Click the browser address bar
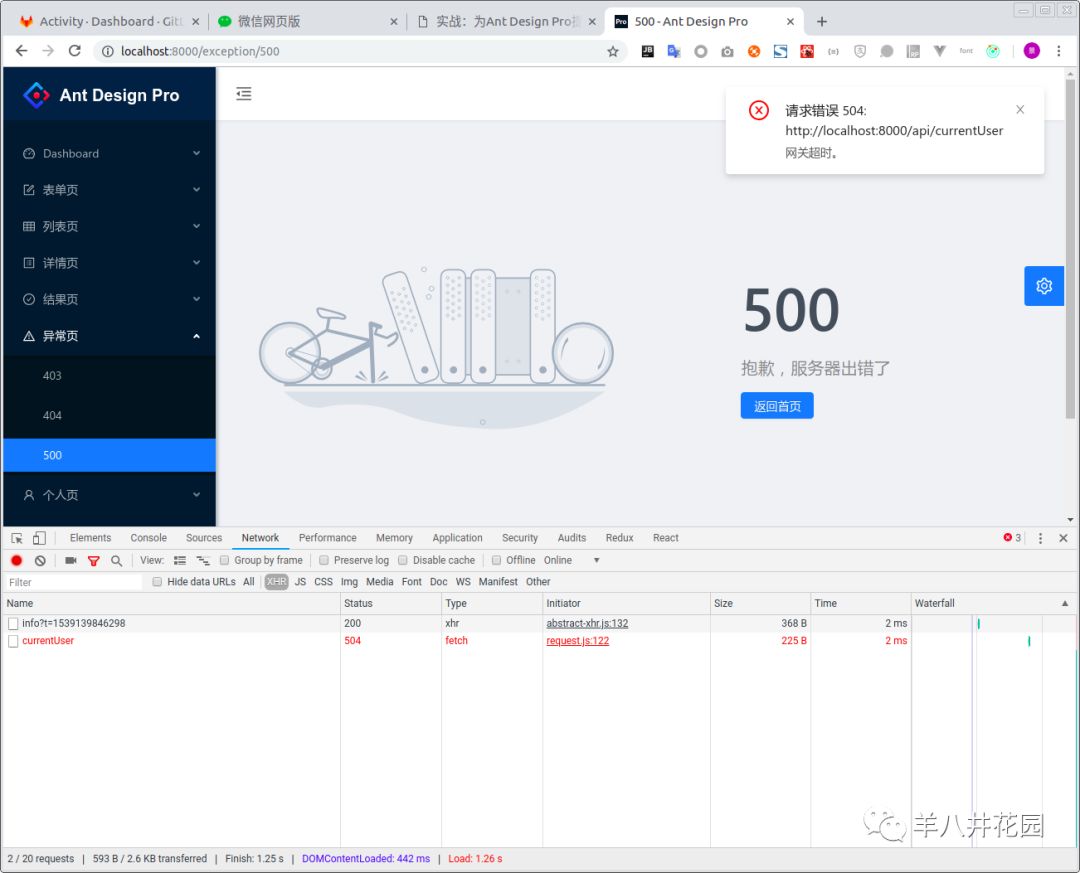The image size is (1080, 873). pos(300,50)
